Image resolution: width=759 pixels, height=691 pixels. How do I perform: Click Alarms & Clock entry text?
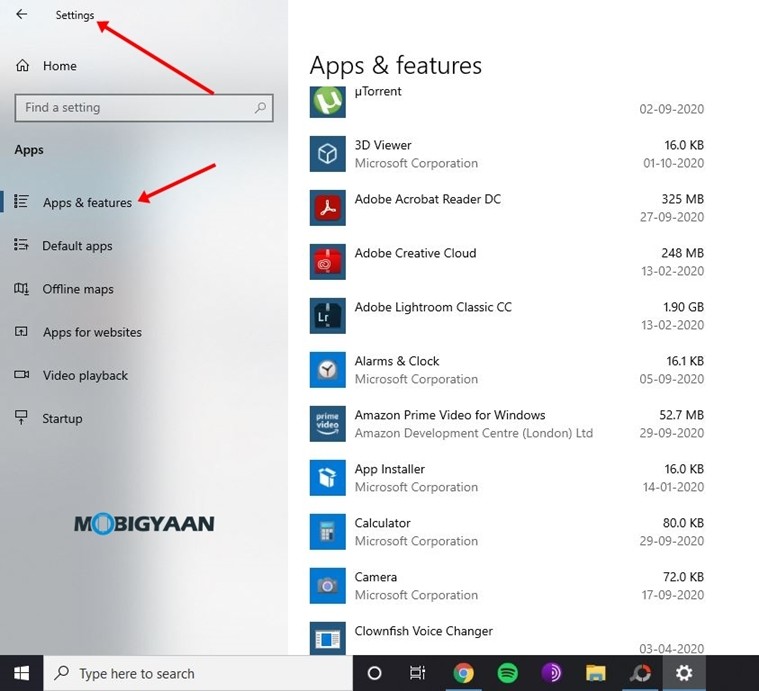(x=397, y=361)
